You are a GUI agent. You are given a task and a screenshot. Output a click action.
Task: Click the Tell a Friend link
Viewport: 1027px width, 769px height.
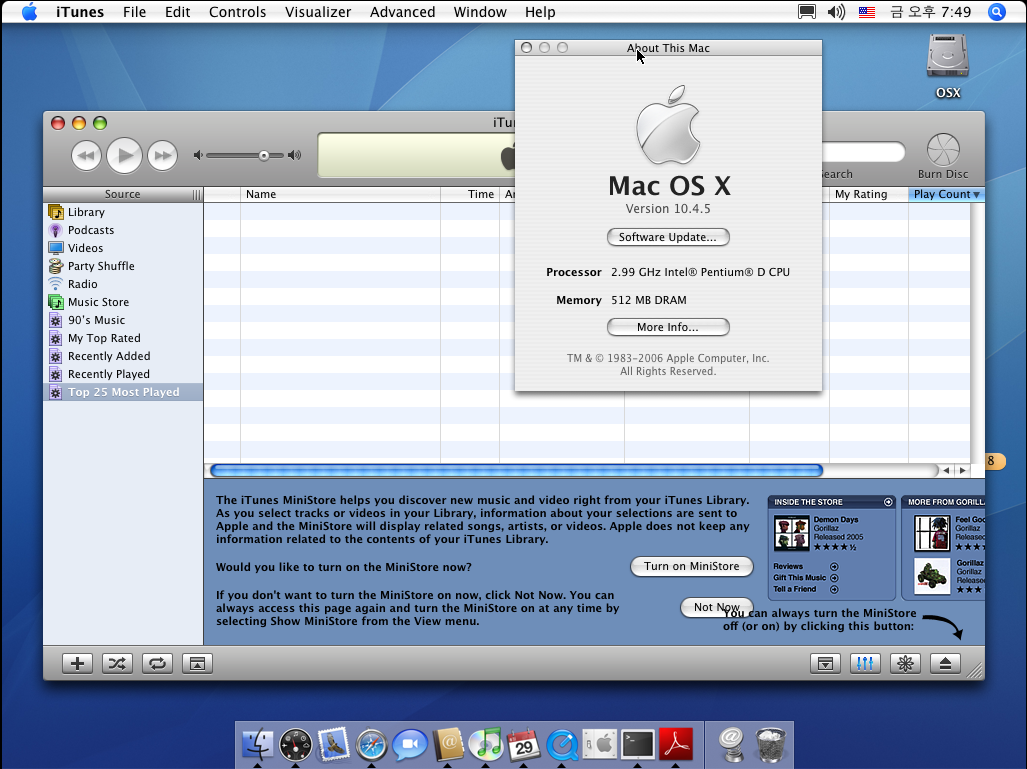click(x=794, y=589)
